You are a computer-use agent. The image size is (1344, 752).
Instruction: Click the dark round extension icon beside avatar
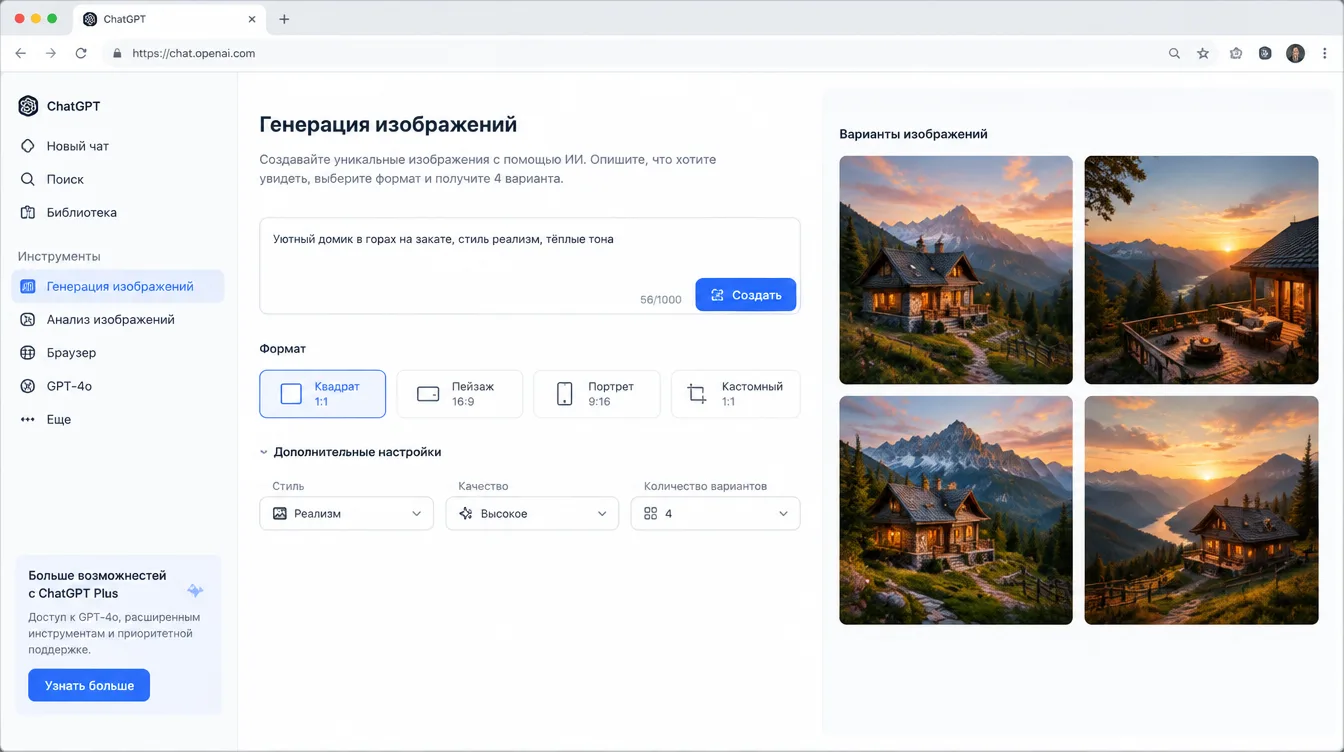coord(1265,53)
